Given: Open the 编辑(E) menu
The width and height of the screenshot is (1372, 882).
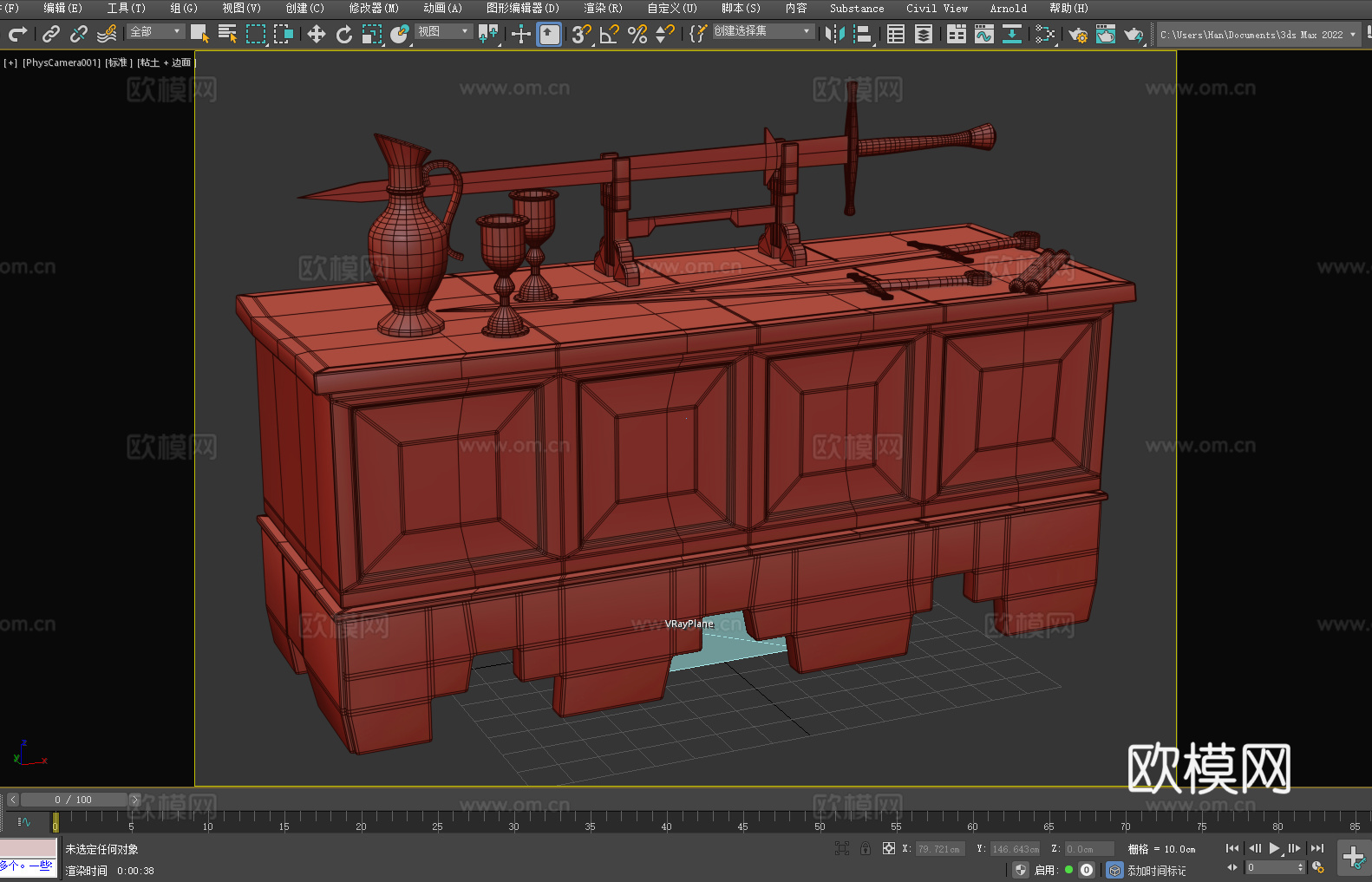Looking at the screenshot, I should (x=62, y=8).
